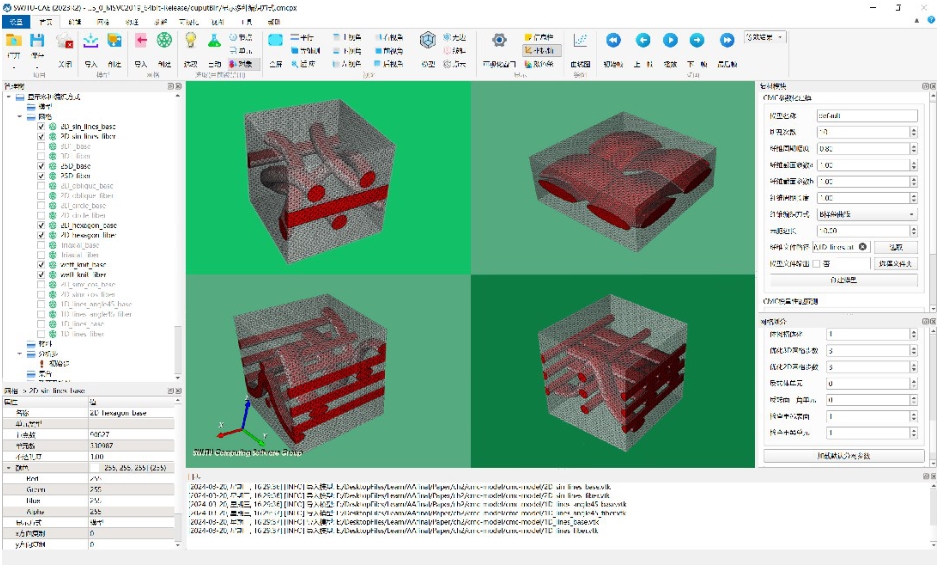Click the blue play animation button

point(670,40)
